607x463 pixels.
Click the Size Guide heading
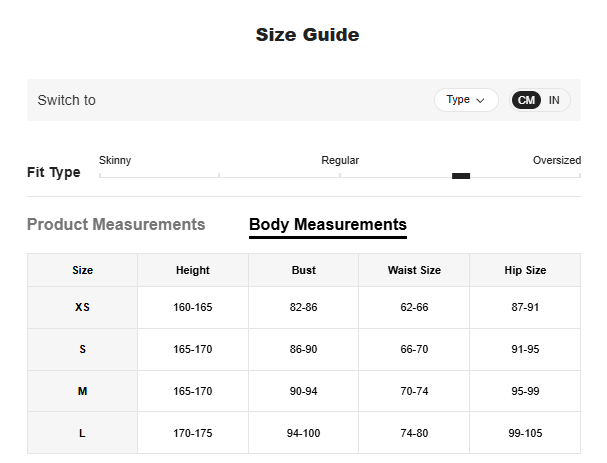[307, 35]
